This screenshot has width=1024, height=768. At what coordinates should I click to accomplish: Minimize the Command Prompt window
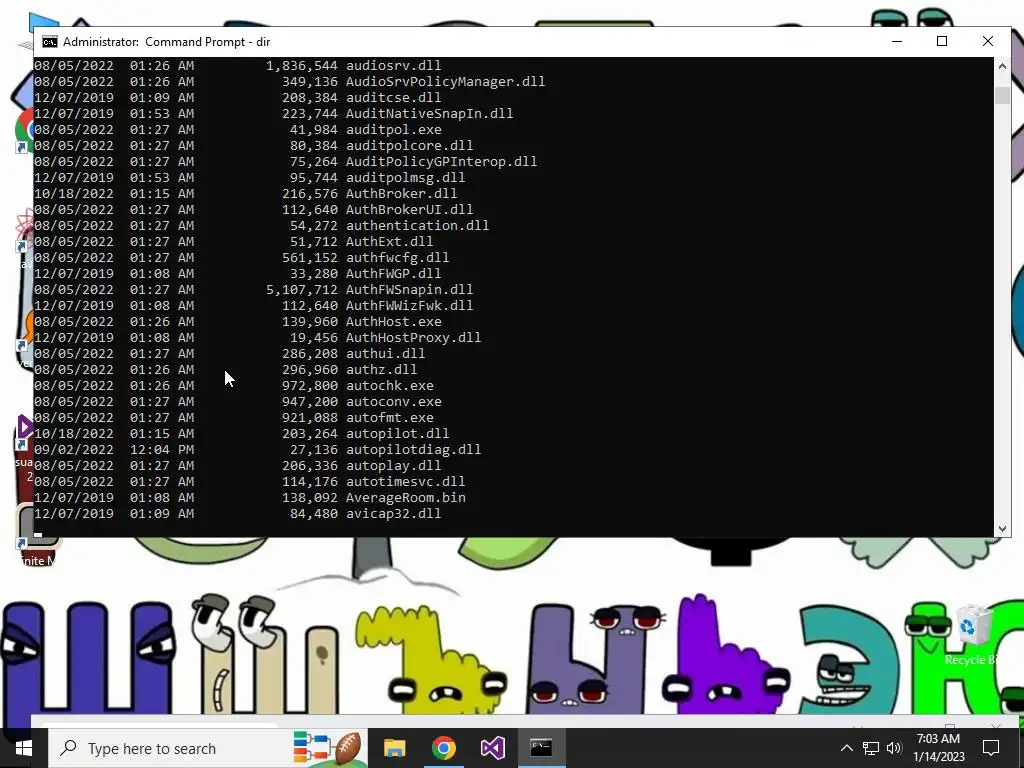[x=897, y=41]
